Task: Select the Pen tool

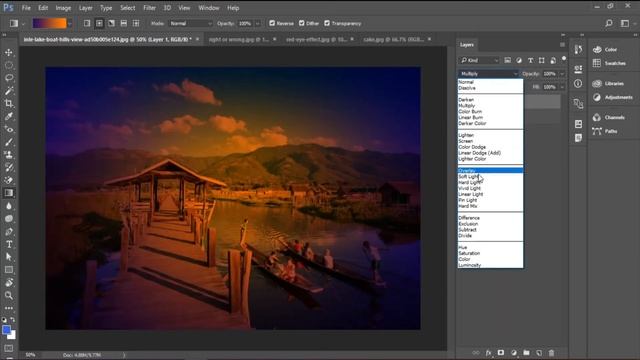Action: tap(9, 231)
